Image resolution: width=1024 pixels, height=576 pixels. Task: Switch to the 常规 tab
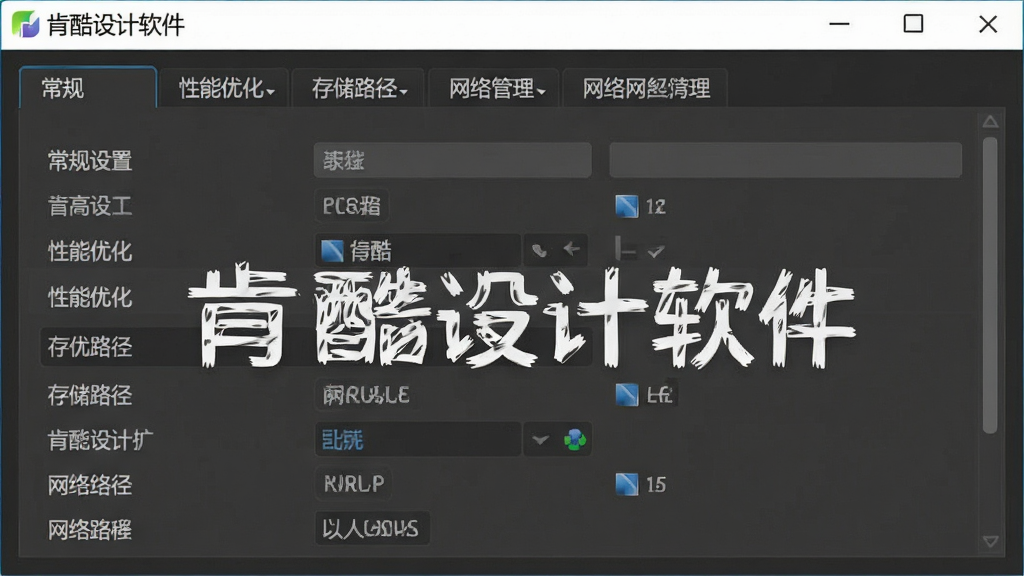(88, 88)
